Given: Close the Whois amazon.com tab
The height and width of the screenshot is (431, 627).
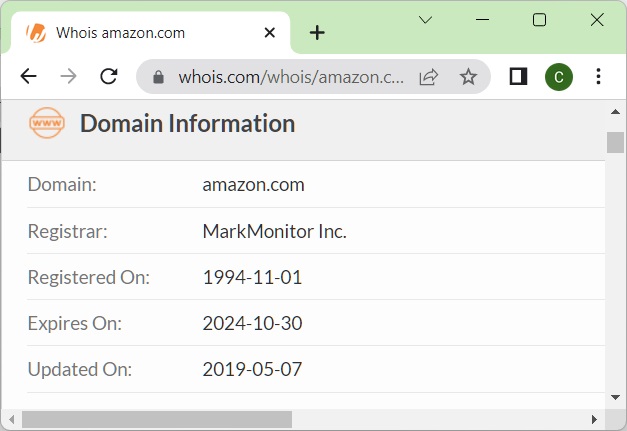Looking at the screenshot, I should pyautogui.click(x=269, y=33).
